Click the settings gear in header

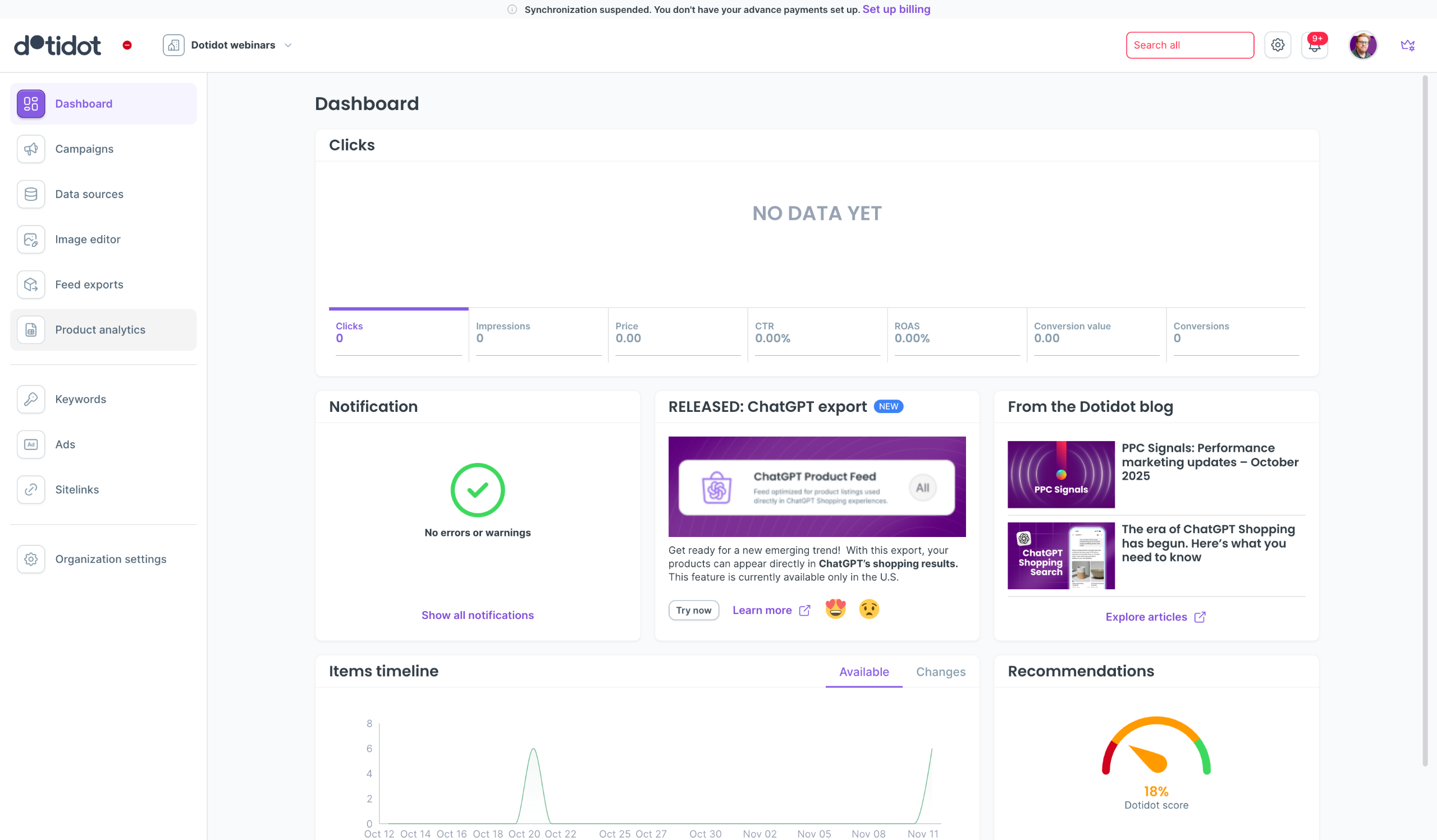click(x=1278, y=45)
